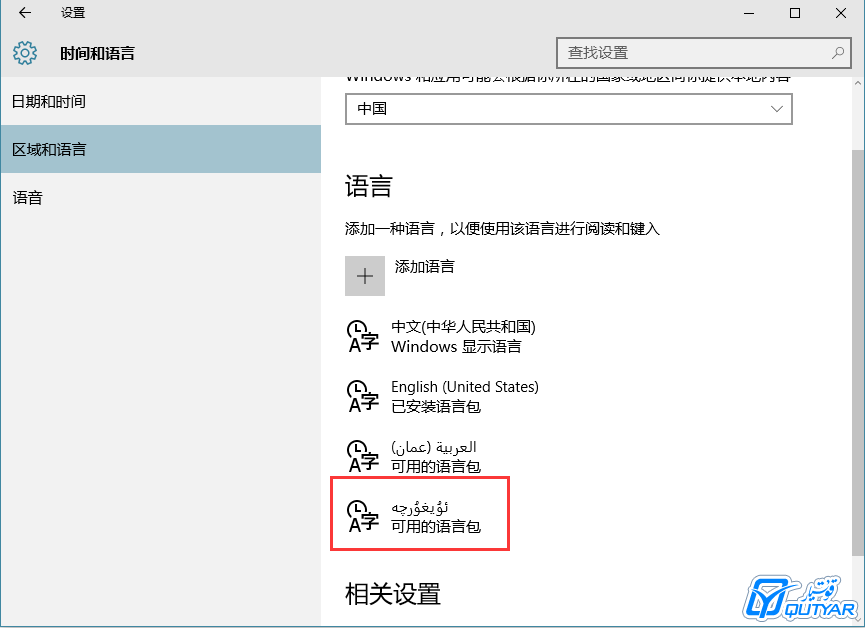Click the Uyghur language icon
Image resolution: width=865 pixels, height=628 pixels.
click(363, 517)
